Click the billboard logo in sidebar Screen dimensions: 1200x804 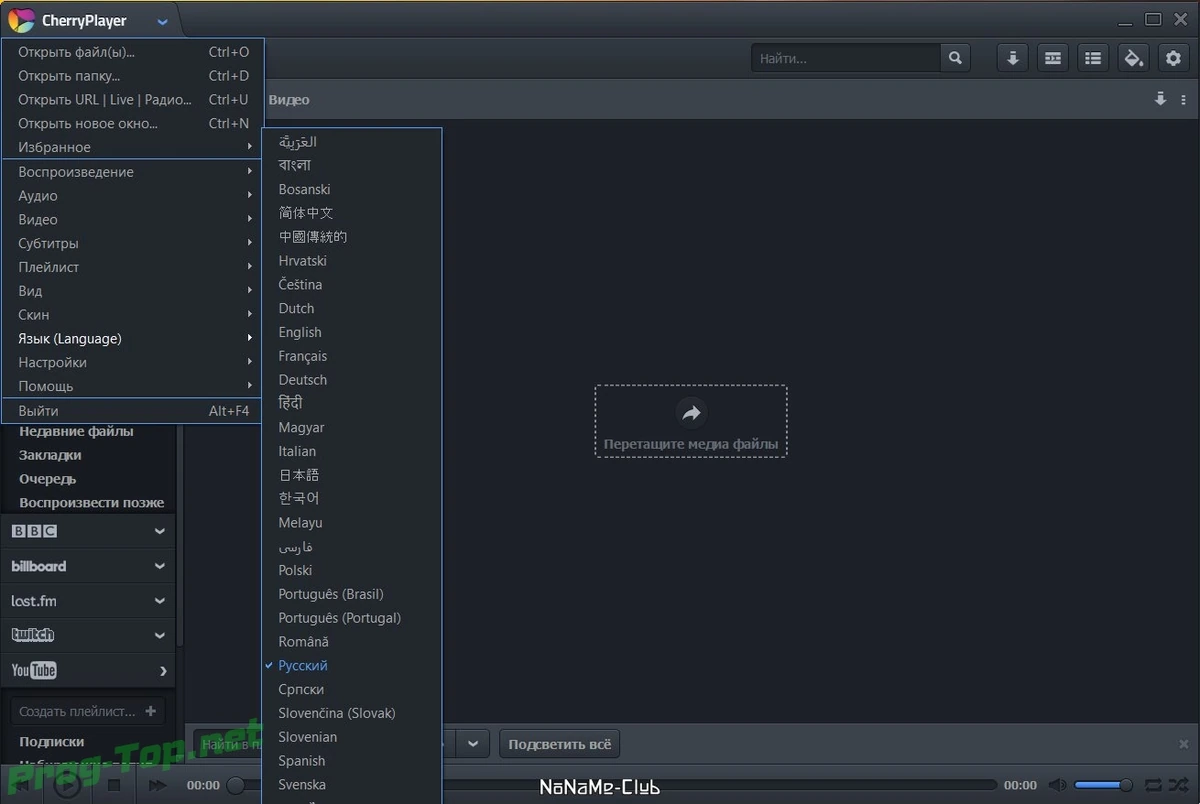pyautogui.click(x=39, y=566)
